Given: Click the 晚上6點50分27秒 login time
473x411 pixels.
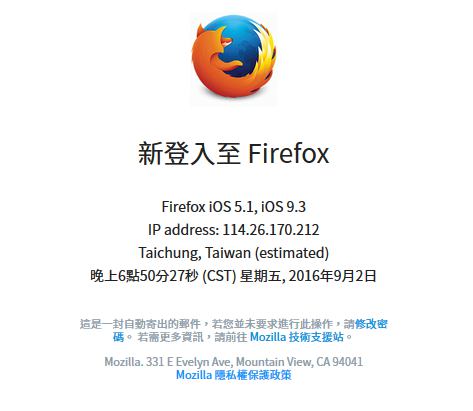Looking at the screenshot, I should tap(144, 276).
